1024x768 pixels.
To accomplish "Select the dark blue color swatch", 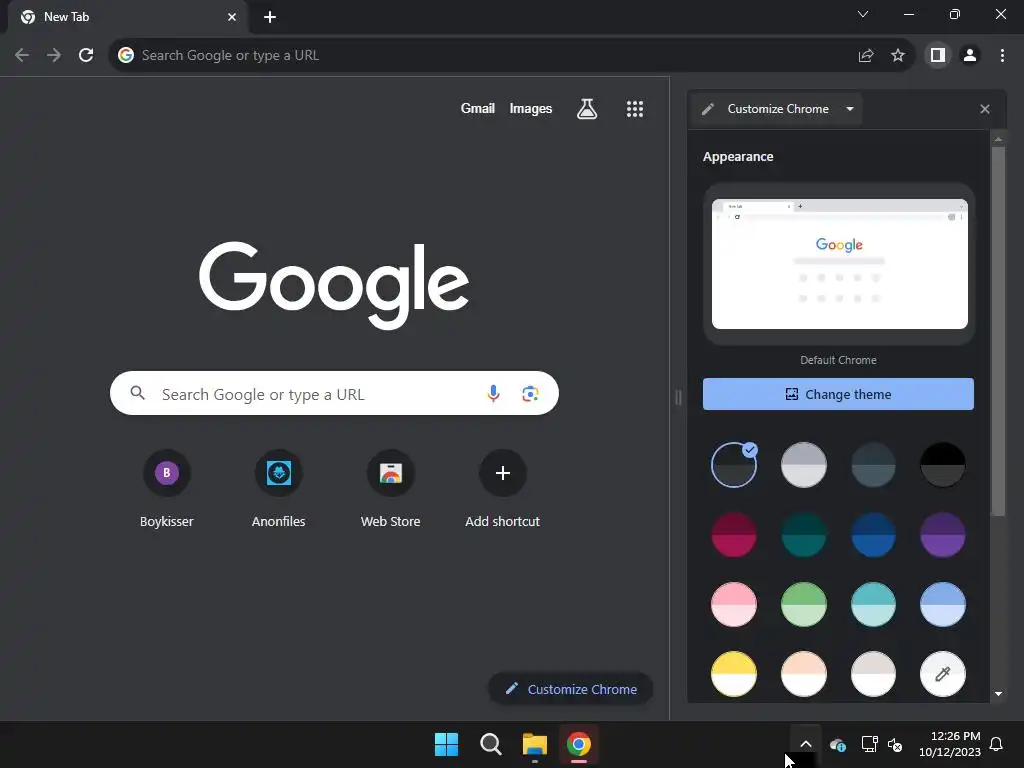I will coord(873,535).
